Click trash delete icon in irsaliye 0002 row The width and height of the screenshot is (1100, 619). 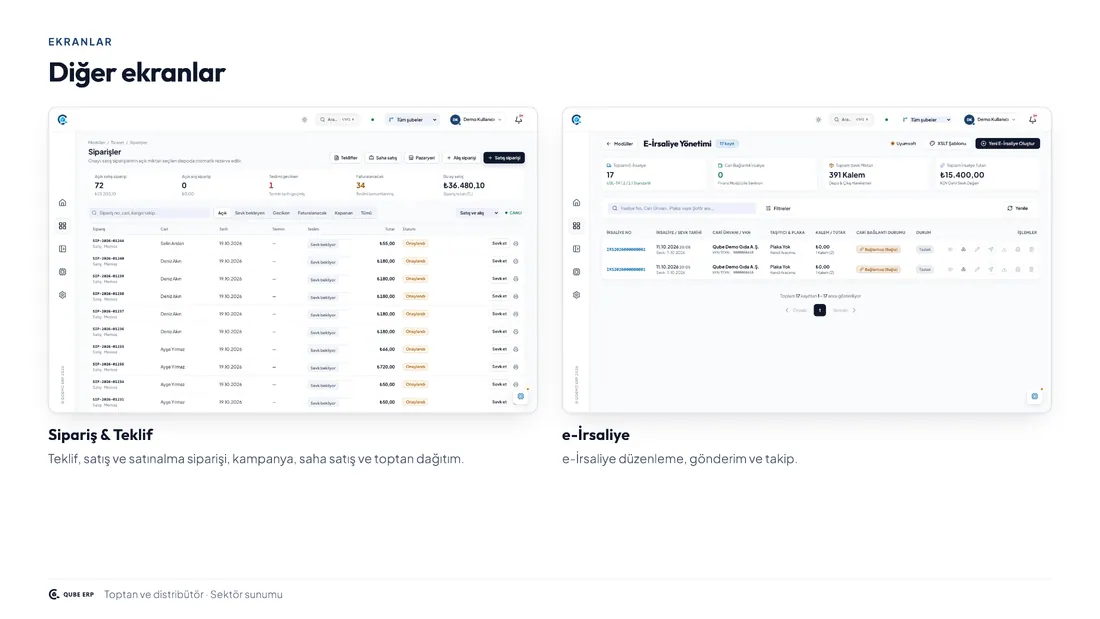coord(1031,250)
